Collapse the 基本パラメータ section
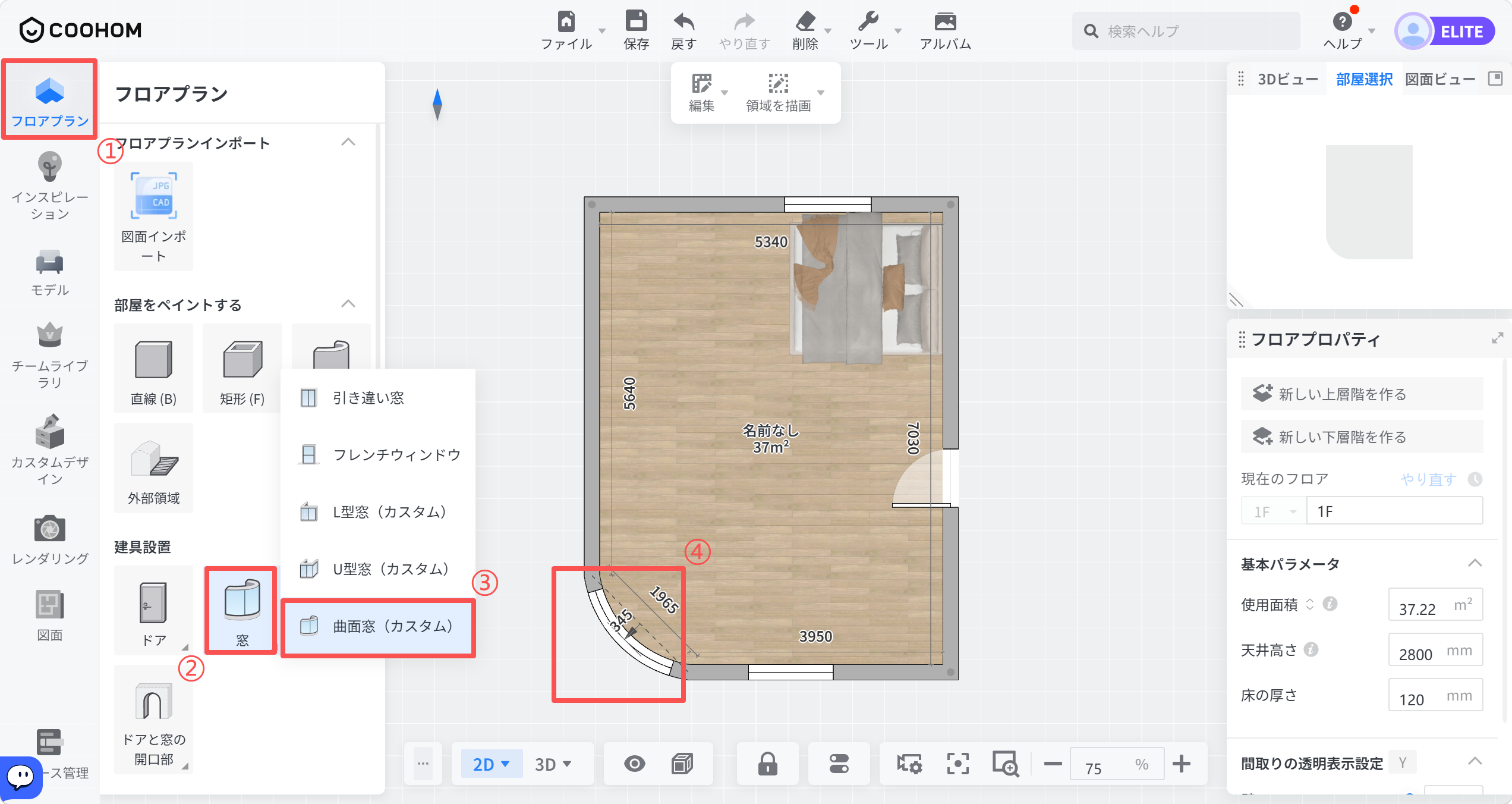 (x=1475, y=563)
